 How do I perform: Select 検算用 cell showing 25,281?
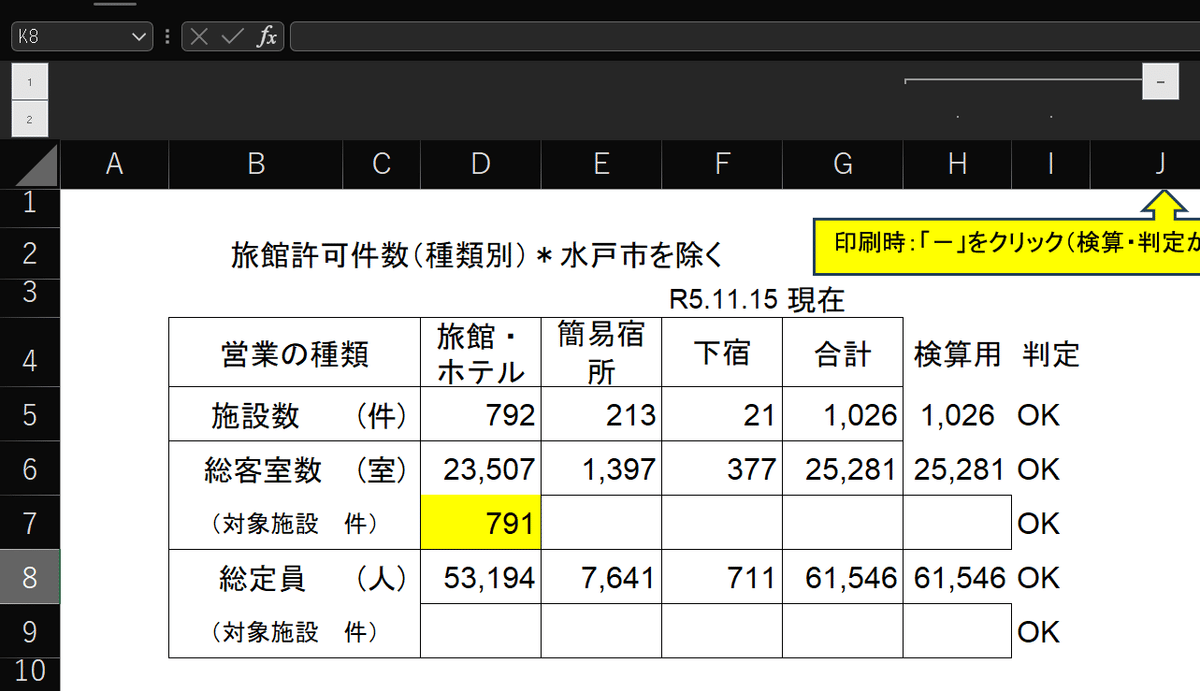pos(957,468)
